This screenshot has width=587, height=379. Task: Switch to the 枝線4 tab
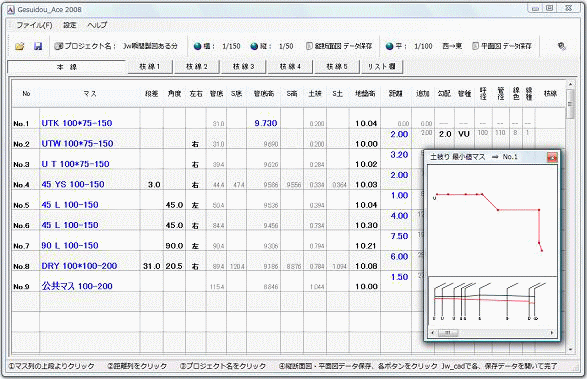point(290,67)
